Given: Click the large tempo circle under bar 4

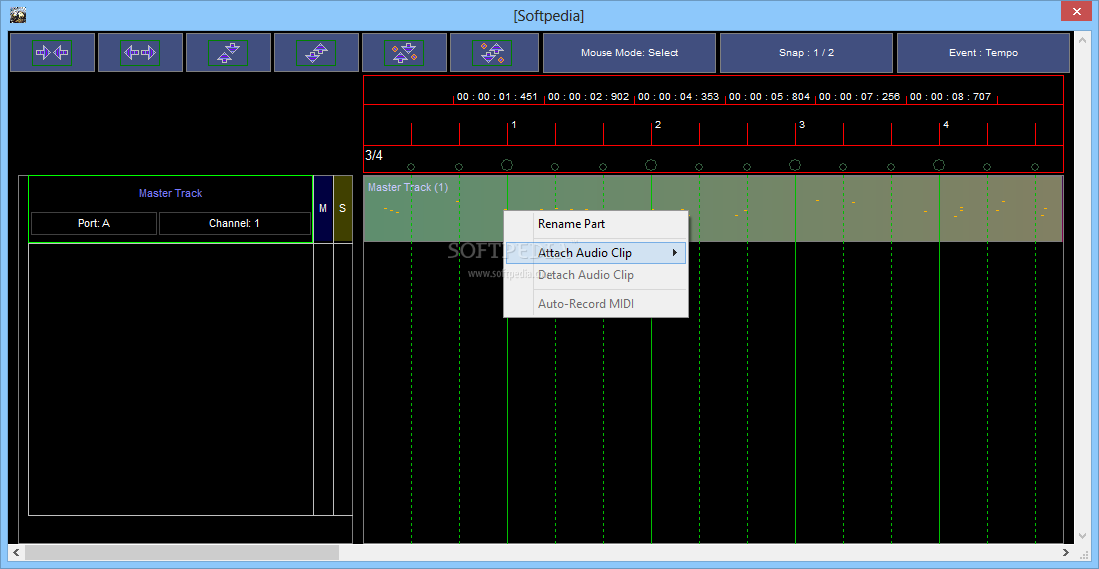Looking at the screenshot, I should (x=939, y=165).
